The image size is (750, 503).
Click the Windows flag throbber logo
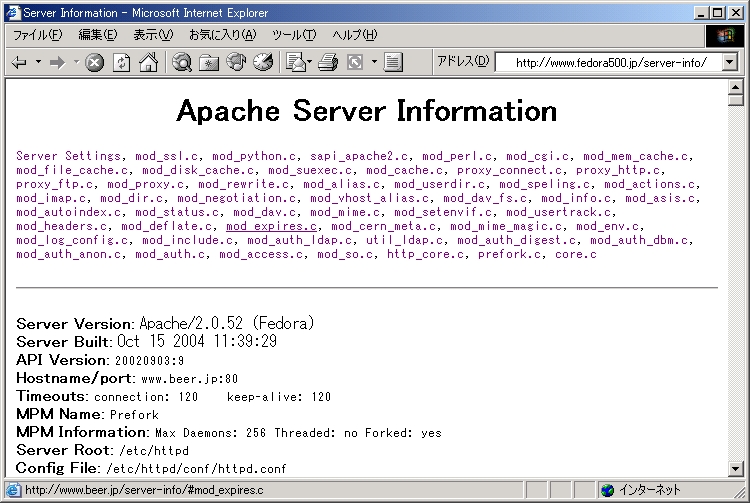(725, 35)
